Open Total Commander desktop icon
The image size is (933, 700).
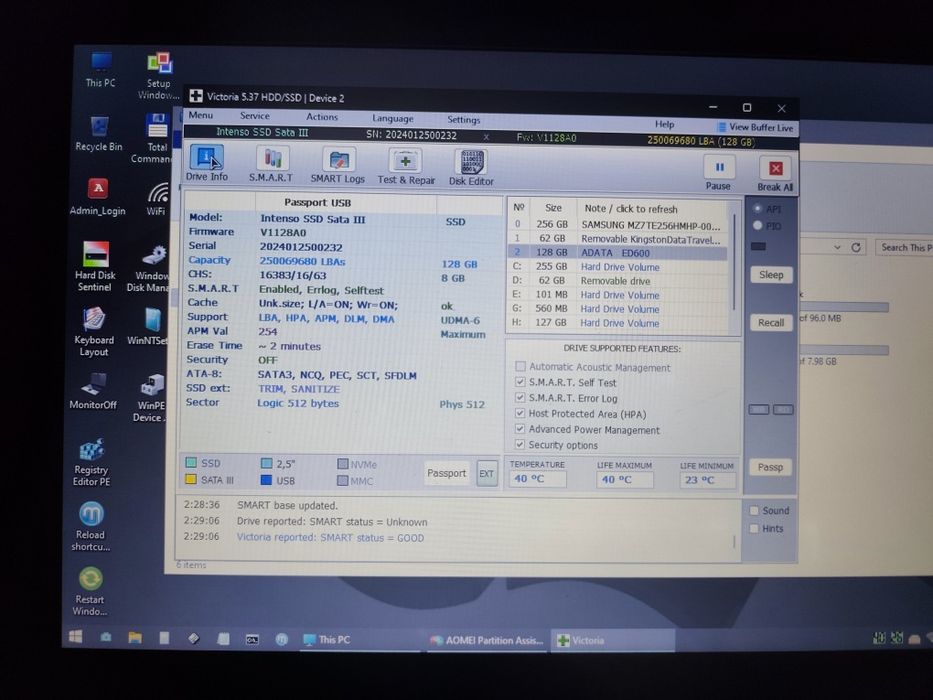tap(155, 139)
